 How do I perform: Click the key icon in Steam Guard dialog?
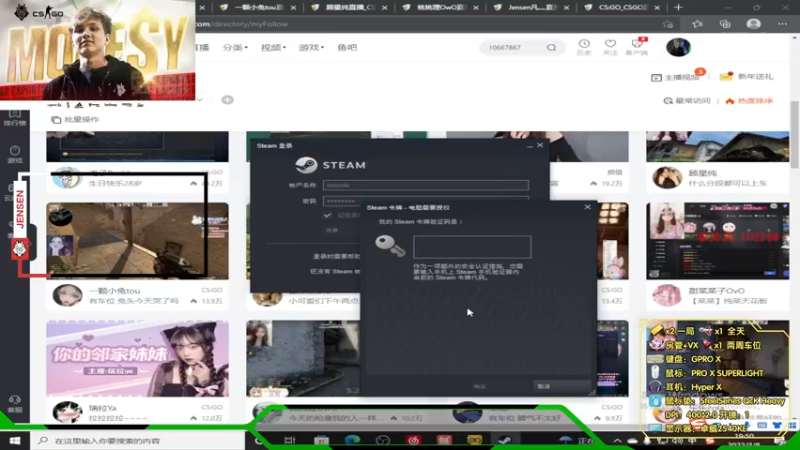[x=390, y=245]
